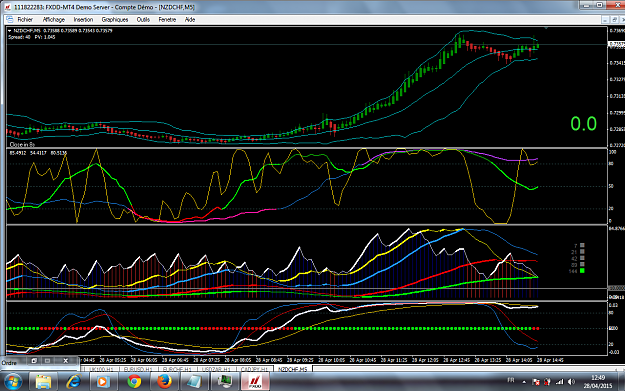The image size is (625, 391).
Task: Maximize the minimized Ordre window
Action: click(x=47, y=361)
